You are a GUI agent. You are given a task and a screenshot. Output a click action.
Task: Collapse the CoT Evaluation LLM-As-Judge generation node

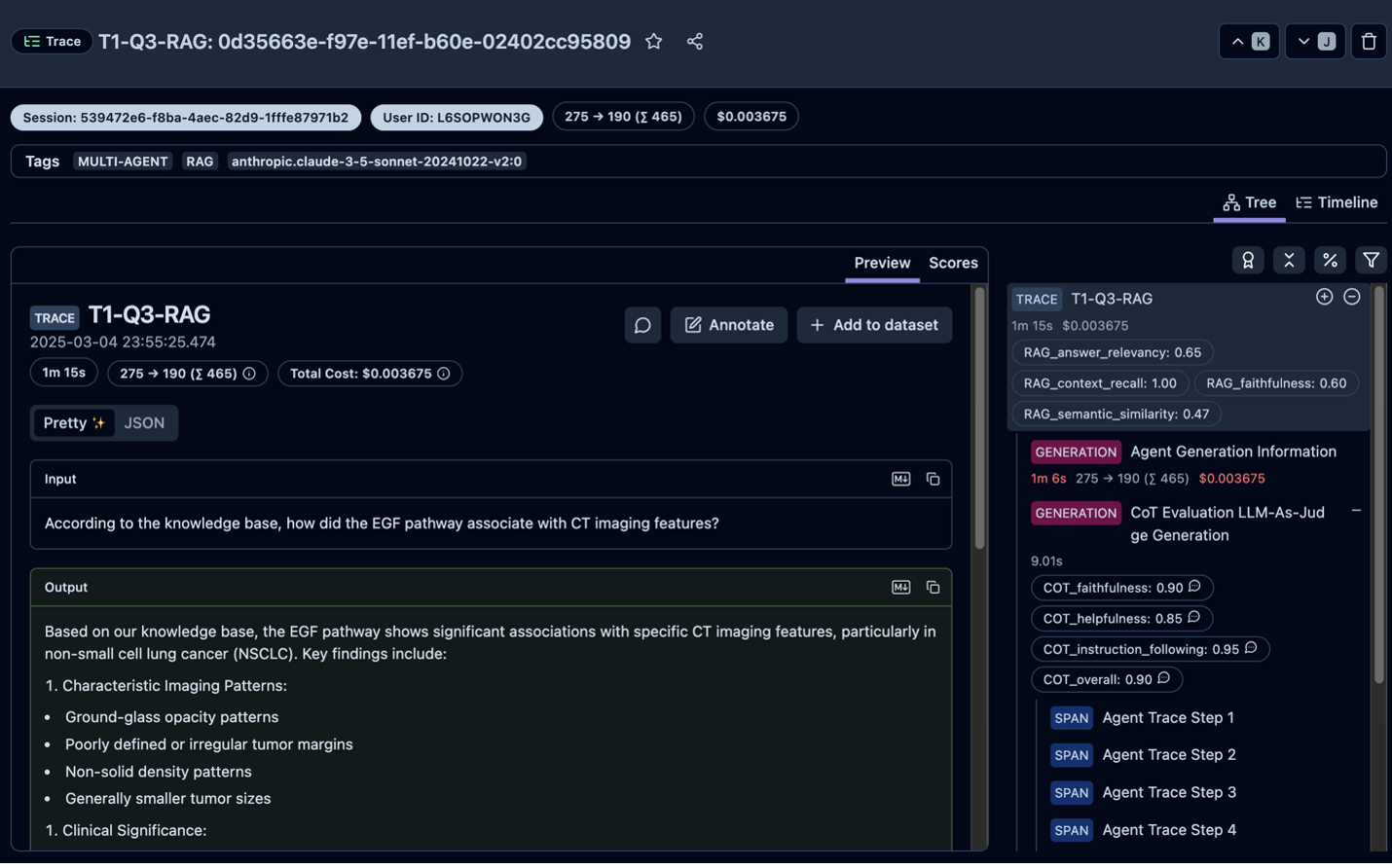point(1356,511)
